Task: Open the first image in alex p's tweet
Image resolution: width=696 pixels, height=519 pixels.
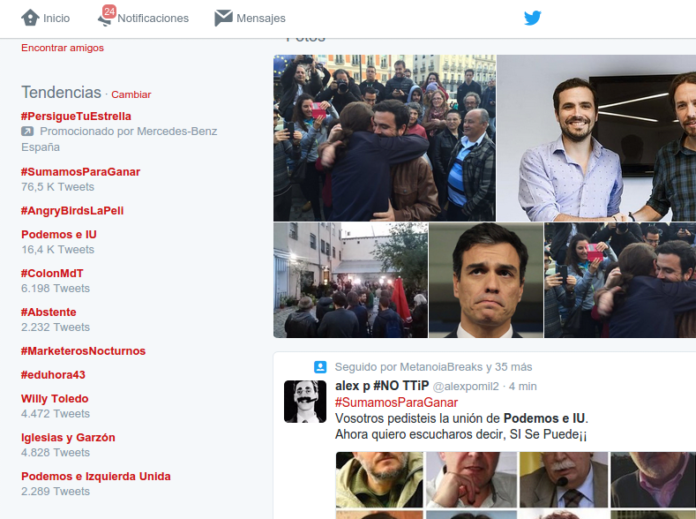Action: (x=378, y=480)
